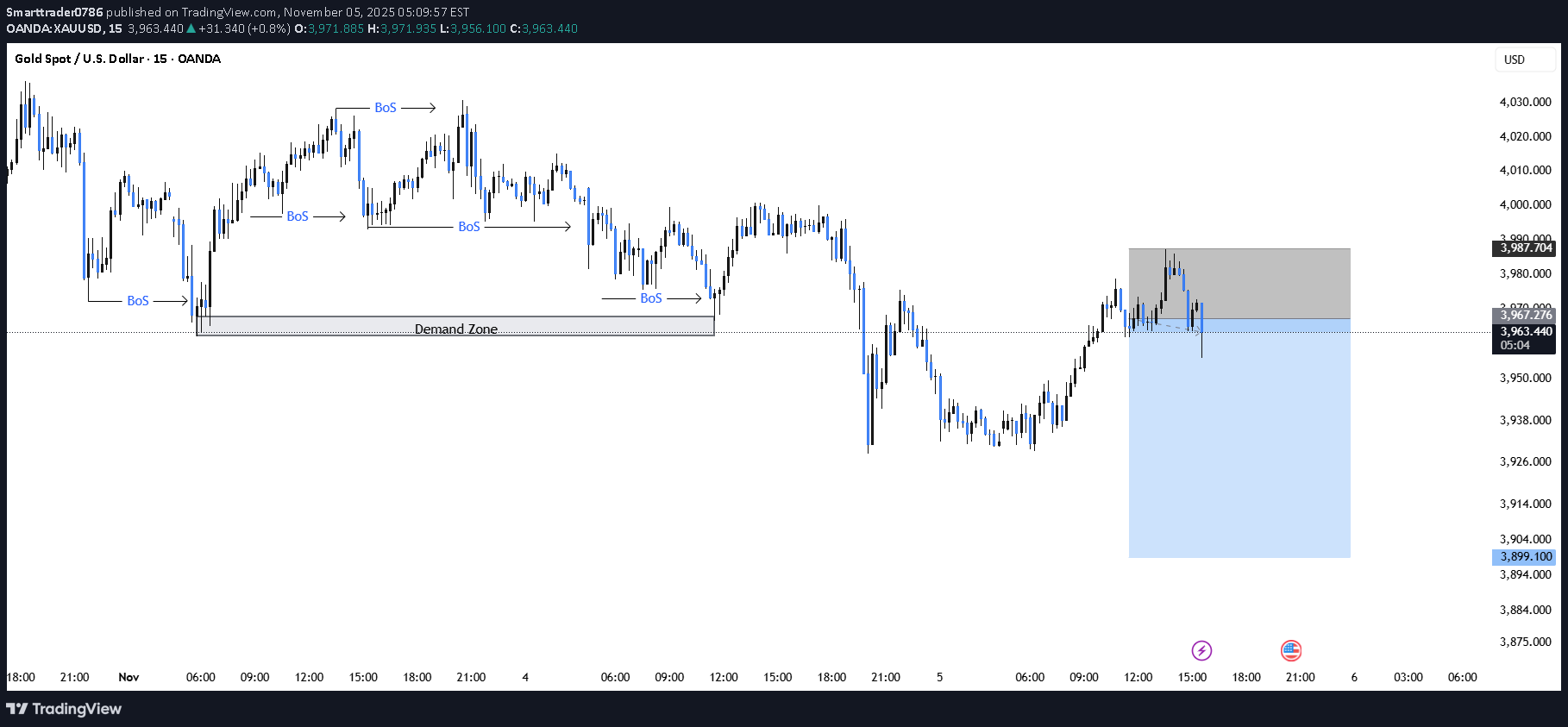Click the 21:00 label before date 6

click(x=1300, y=677)
